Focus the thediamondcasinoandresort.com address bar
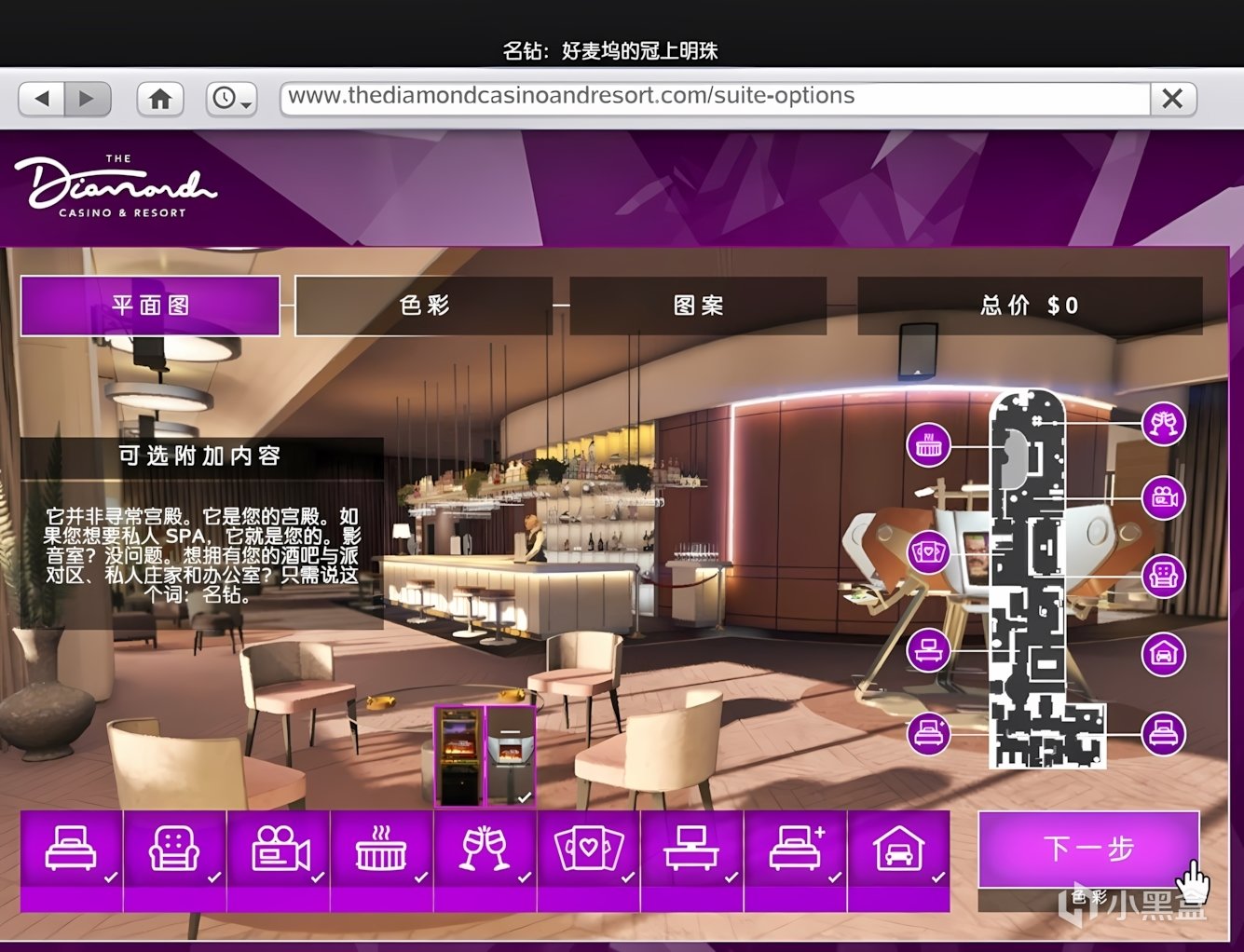Image resolution: width=1244 pixels, height=952 pixels. pos(715,97)
